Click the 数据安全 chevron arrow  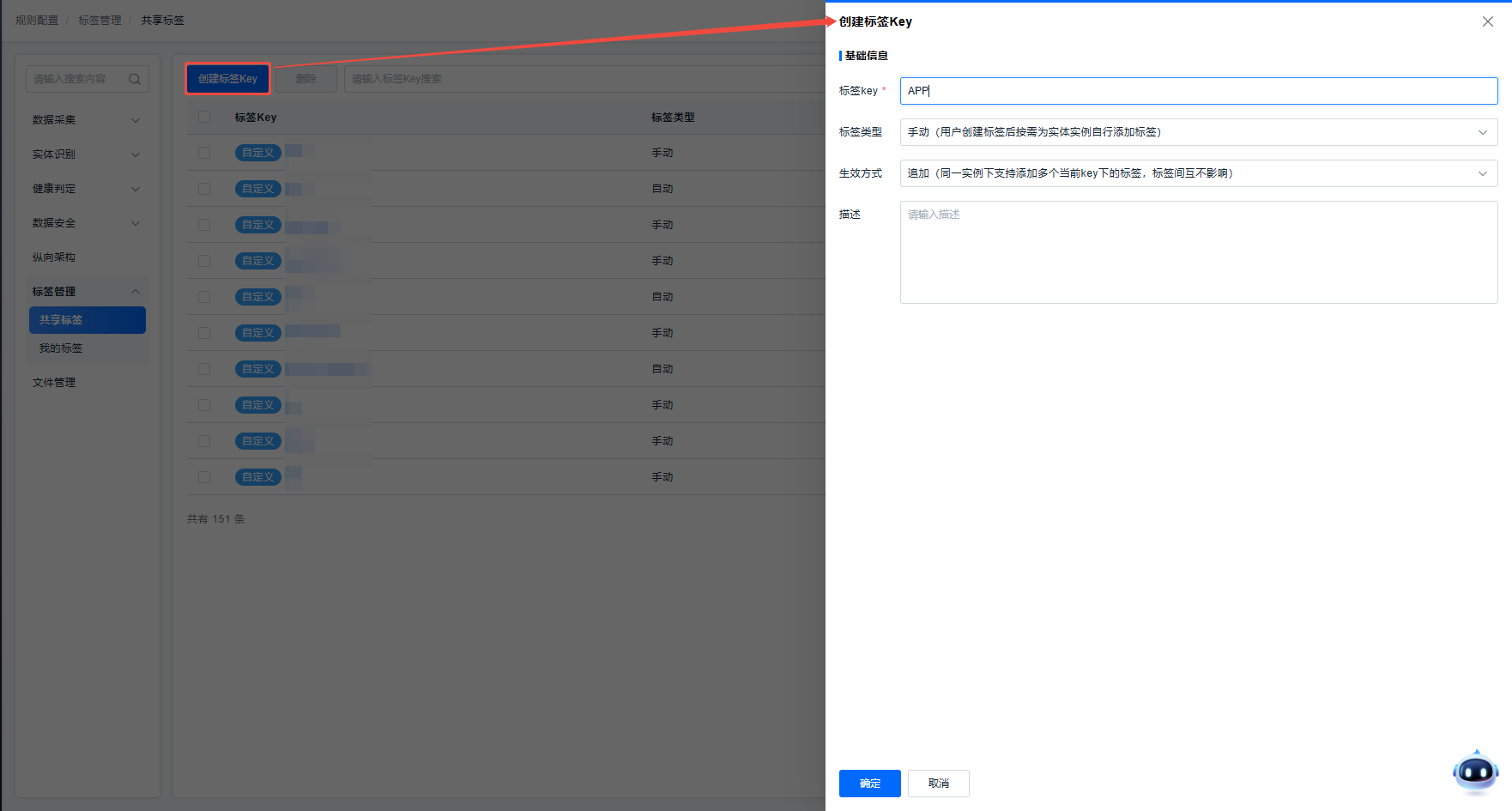(x=136, y=223)
